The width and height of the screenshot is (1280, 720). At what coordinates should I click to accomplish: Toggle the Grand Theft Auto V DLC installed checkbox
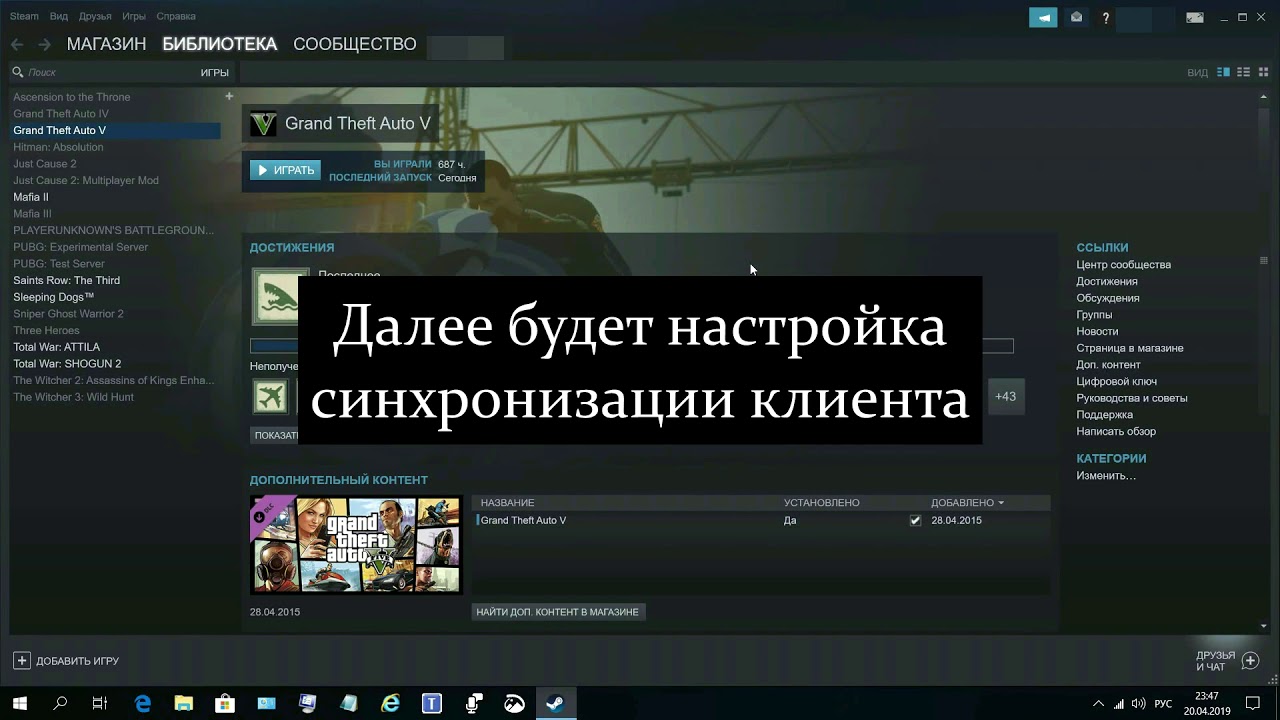pos(915,520)
